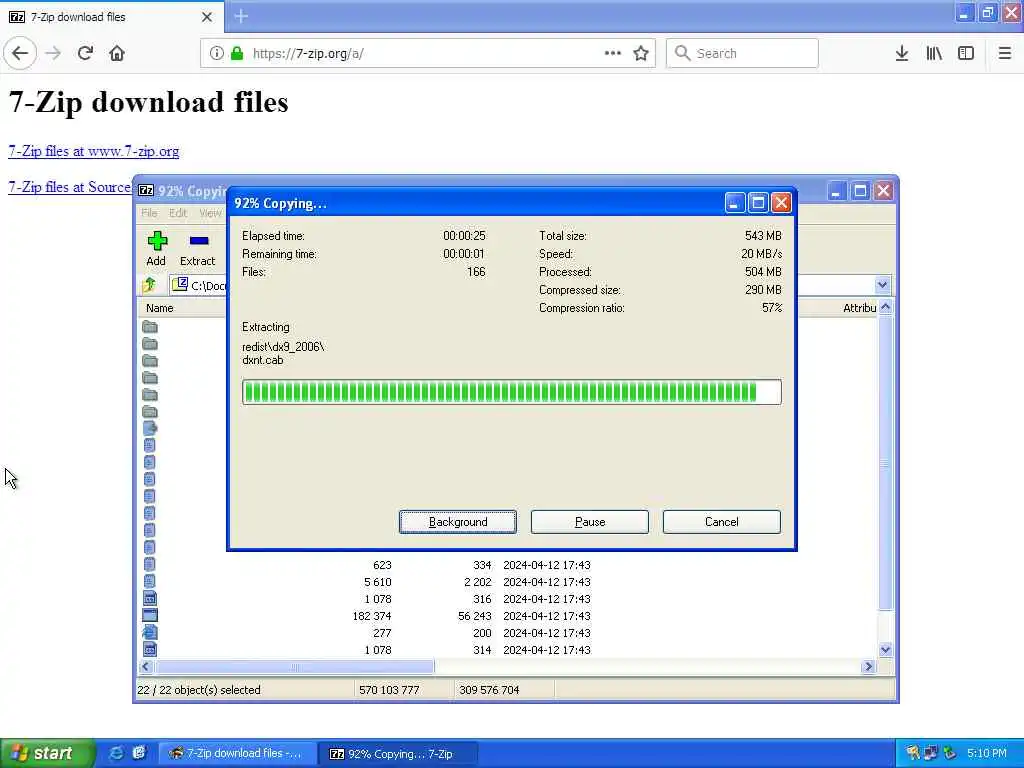The image size is (1024, 768).
Task: Click the first system tray icon
Action: click(x=913, y=753)
